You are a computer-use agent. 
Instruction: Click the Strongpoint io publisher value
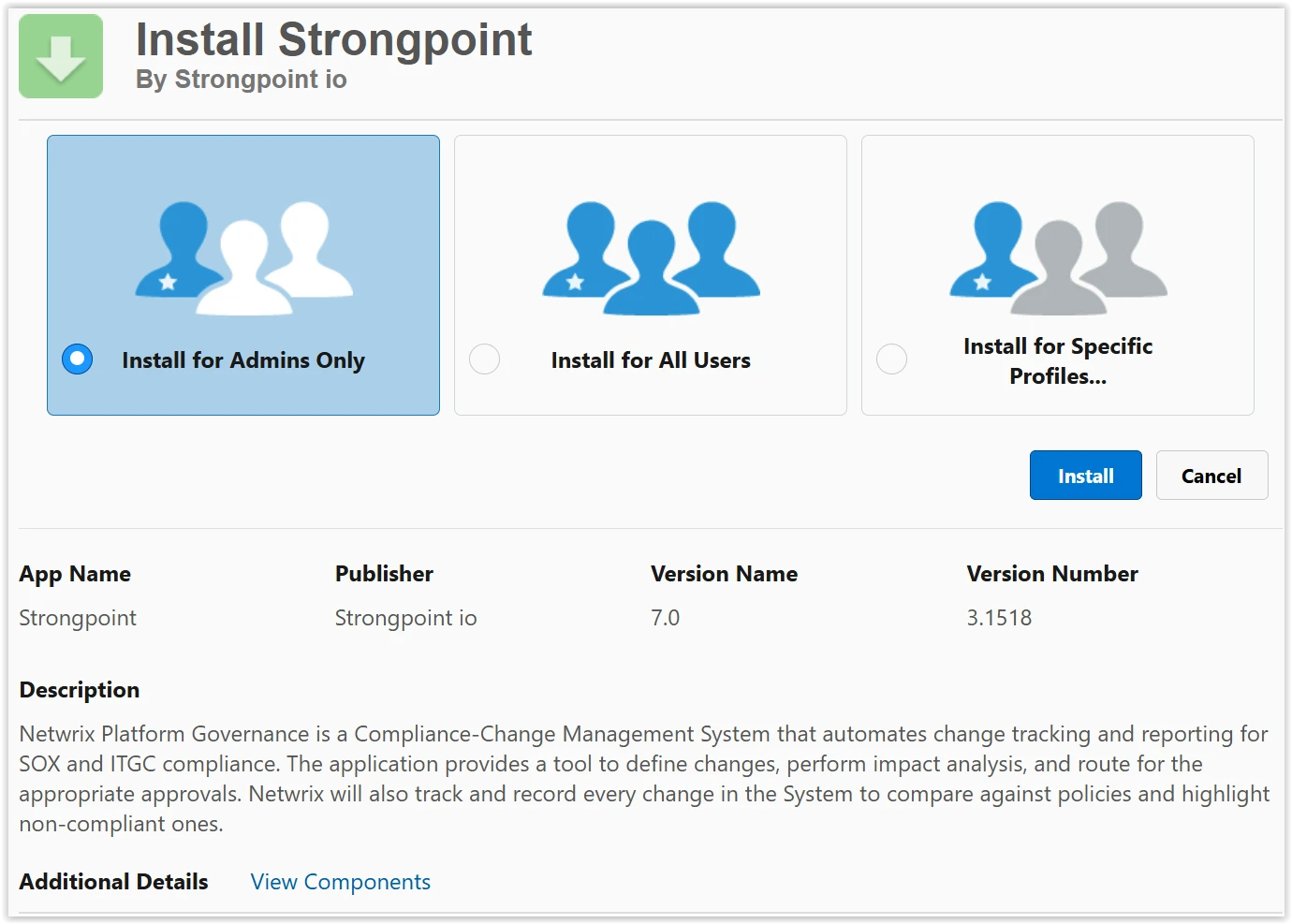point(405,618)
